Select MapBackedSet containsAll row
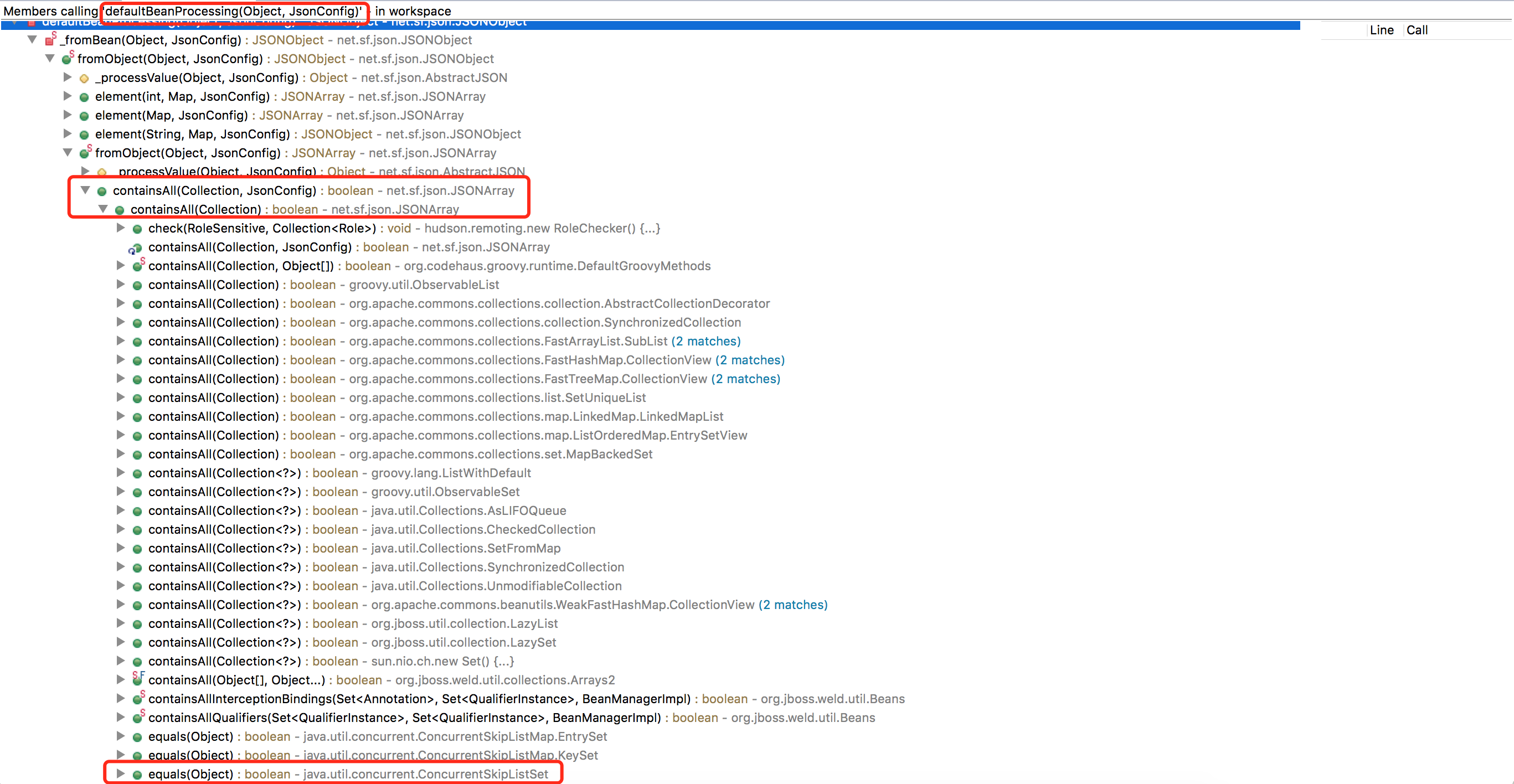Screen dimensions: 1514x784 tap(400, 455)
